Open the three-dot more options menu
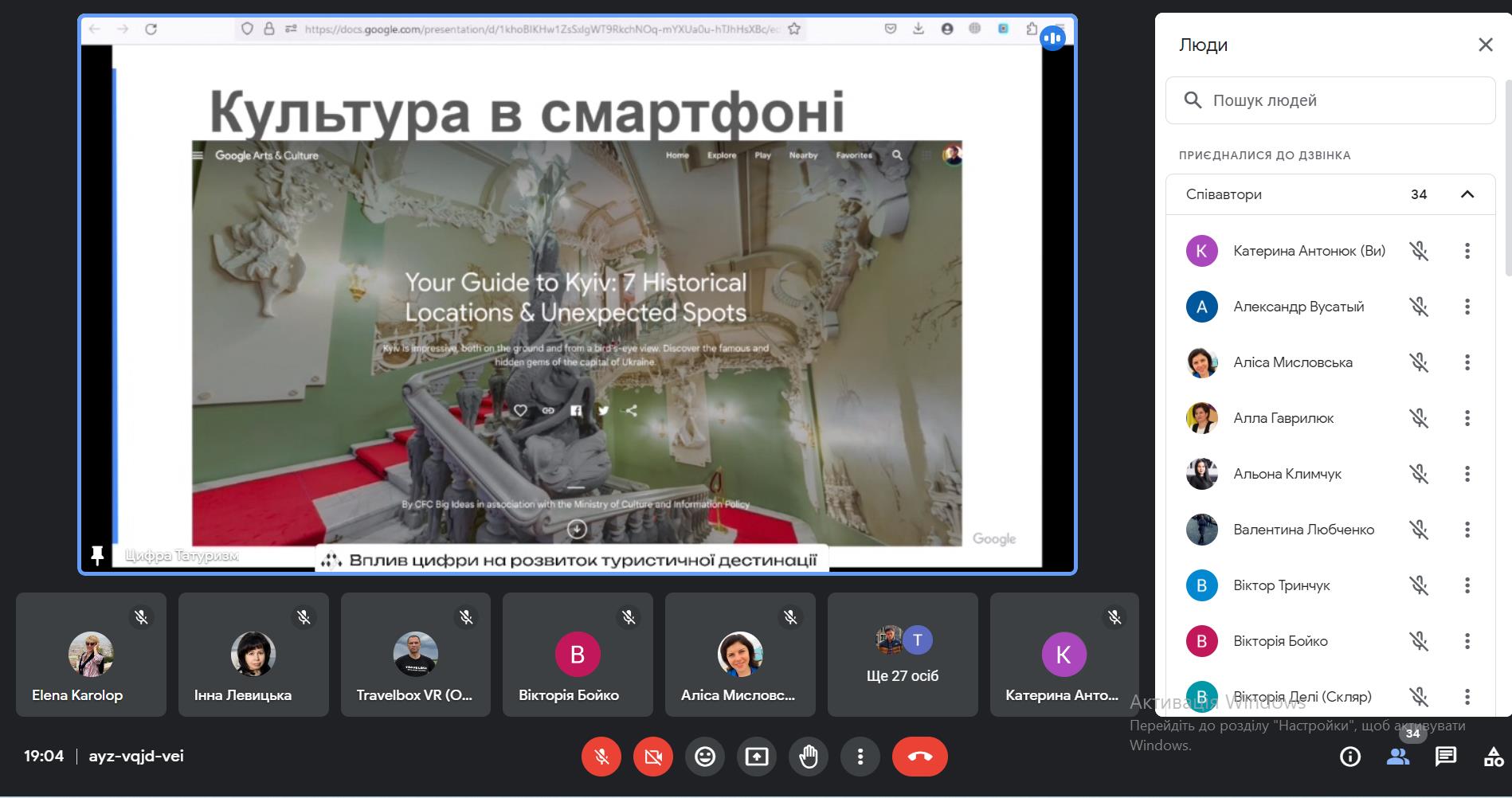Screen dimensions: 1512x798 click(x=860, y=757)
